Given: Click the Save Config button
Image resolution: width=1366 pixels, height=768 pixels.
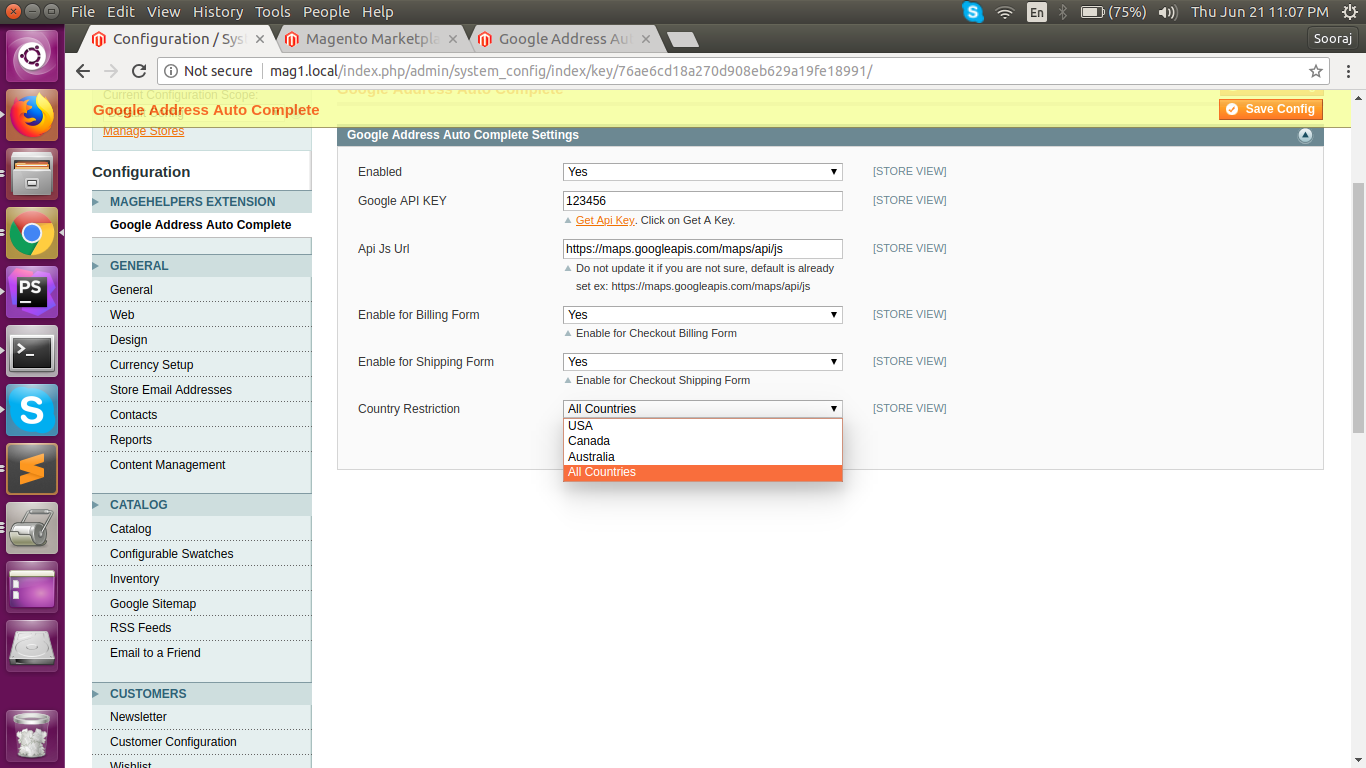Looking at the screenshot, I should tap(1271, 109).
